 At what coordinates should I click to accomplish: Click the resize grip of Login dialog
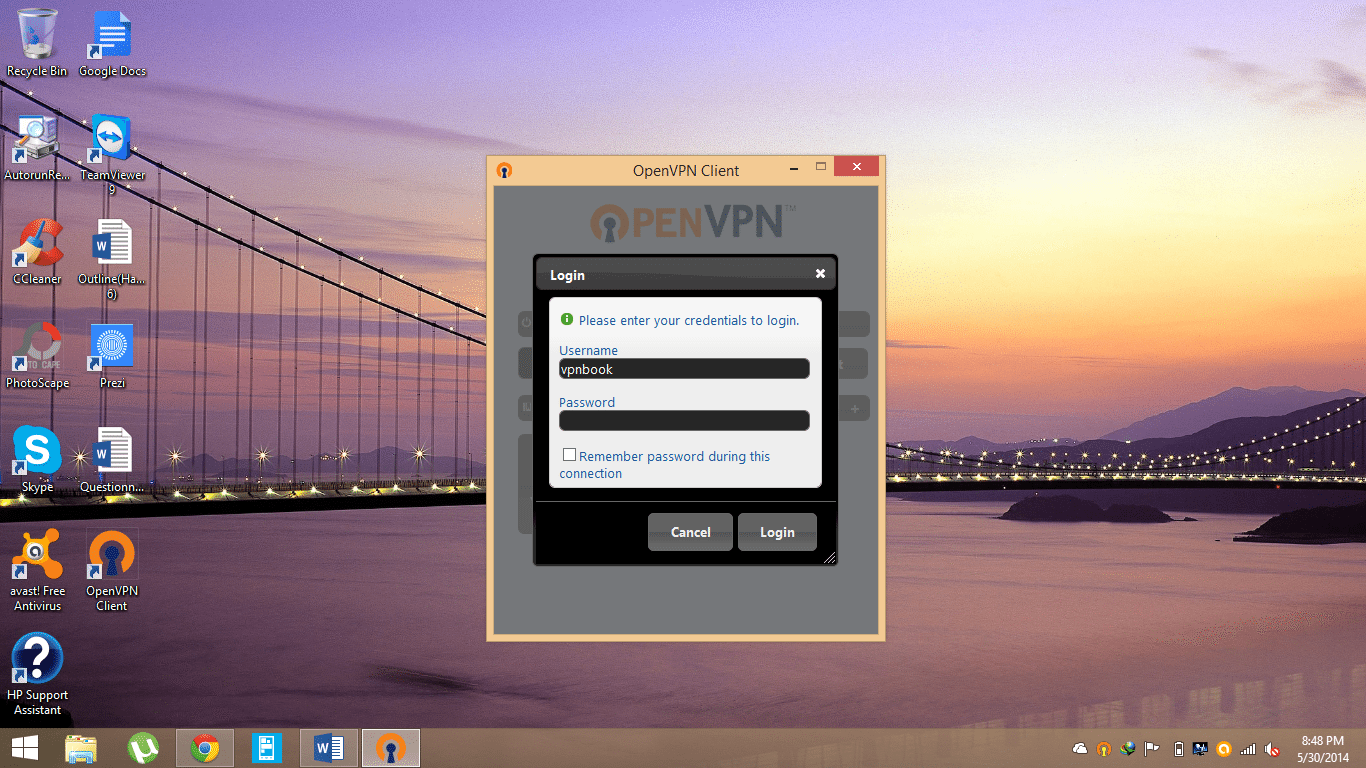[x=829, y=558]
